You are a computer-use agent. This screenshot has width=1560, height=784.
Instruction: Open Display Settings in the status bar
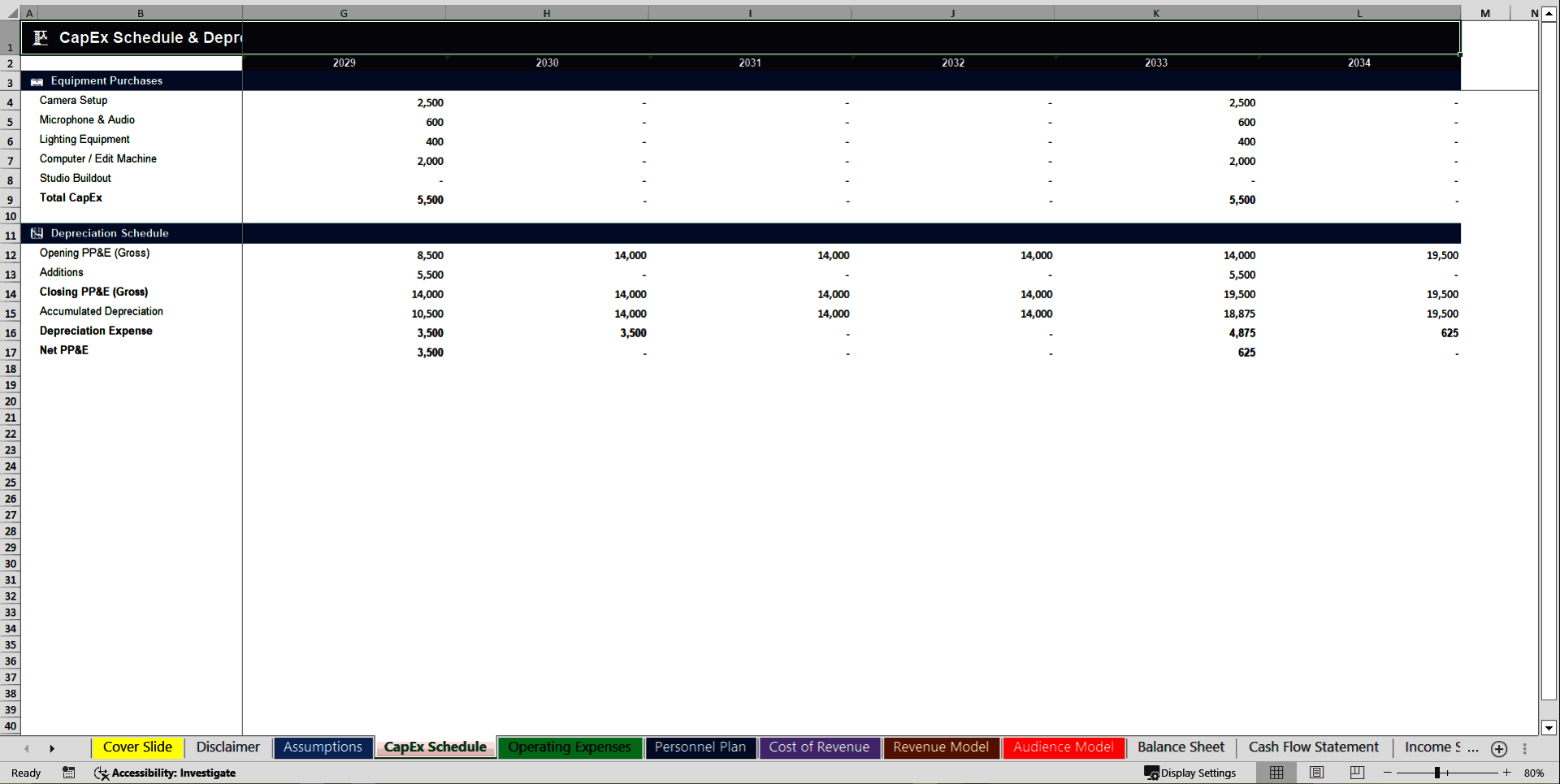[1190, 773]
